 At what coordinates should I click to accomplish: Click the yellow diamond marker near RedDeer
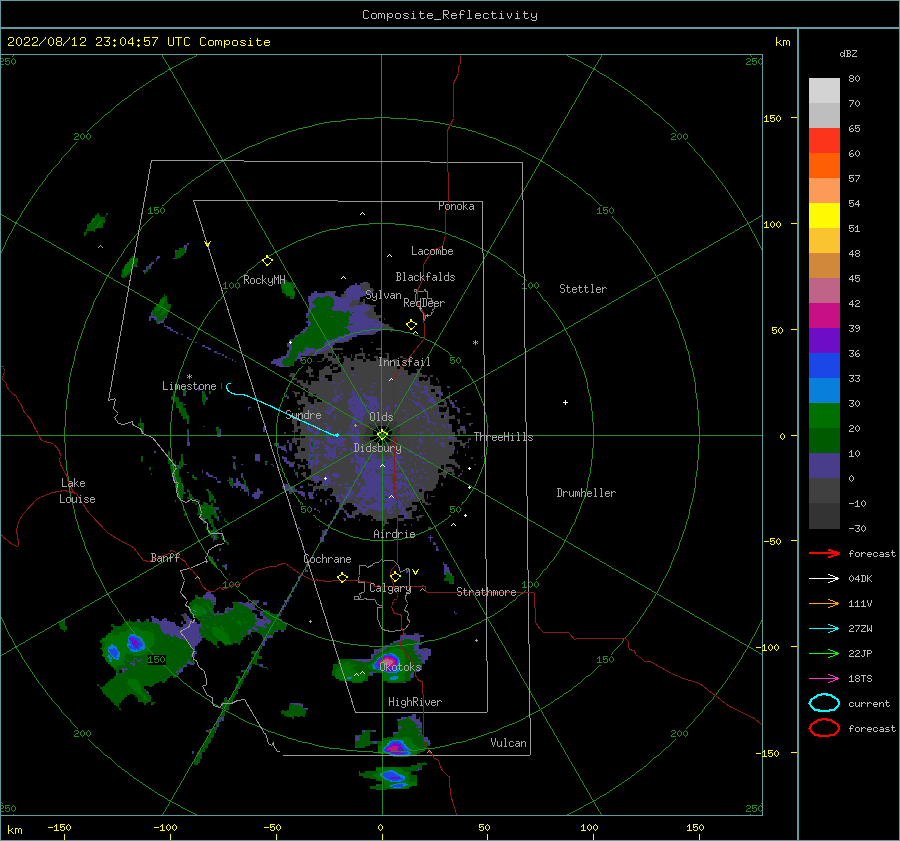412,325
